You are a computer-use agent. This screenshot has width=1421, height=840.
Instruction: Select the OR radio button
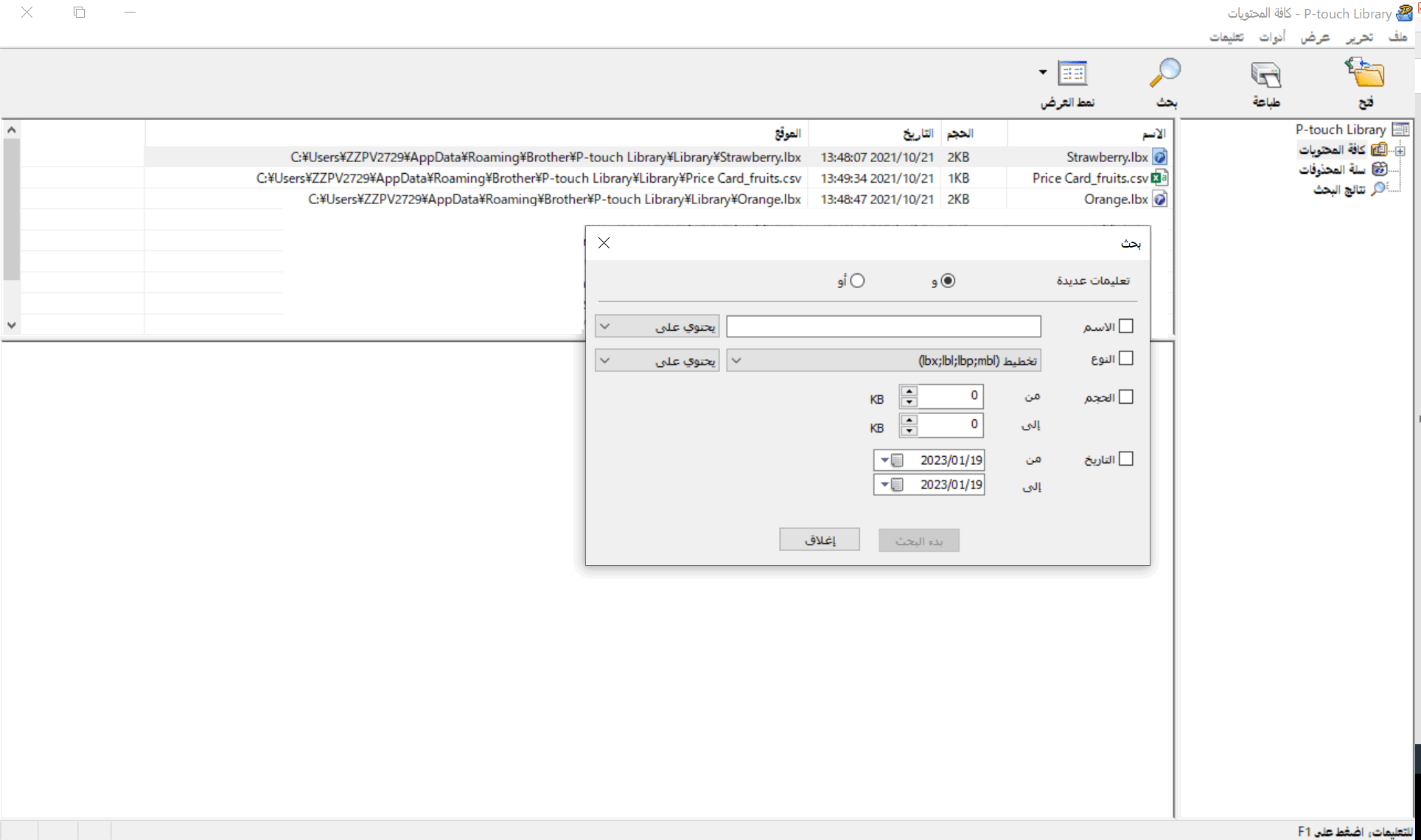click(x=857, y=281)
